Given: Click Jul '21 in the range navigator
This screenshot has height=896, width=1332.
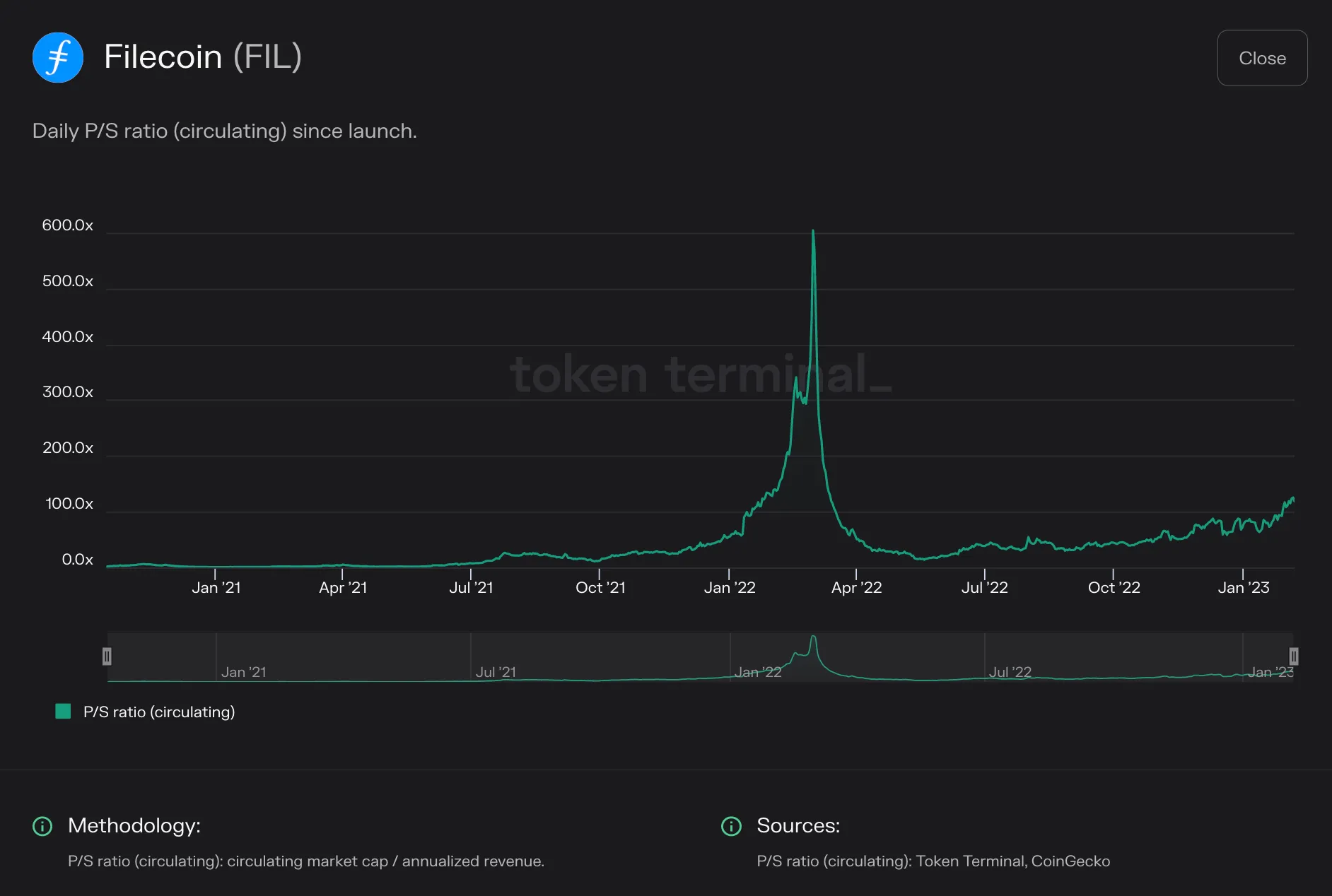Looking at the screenshot, I should click(x=496, y=672).
